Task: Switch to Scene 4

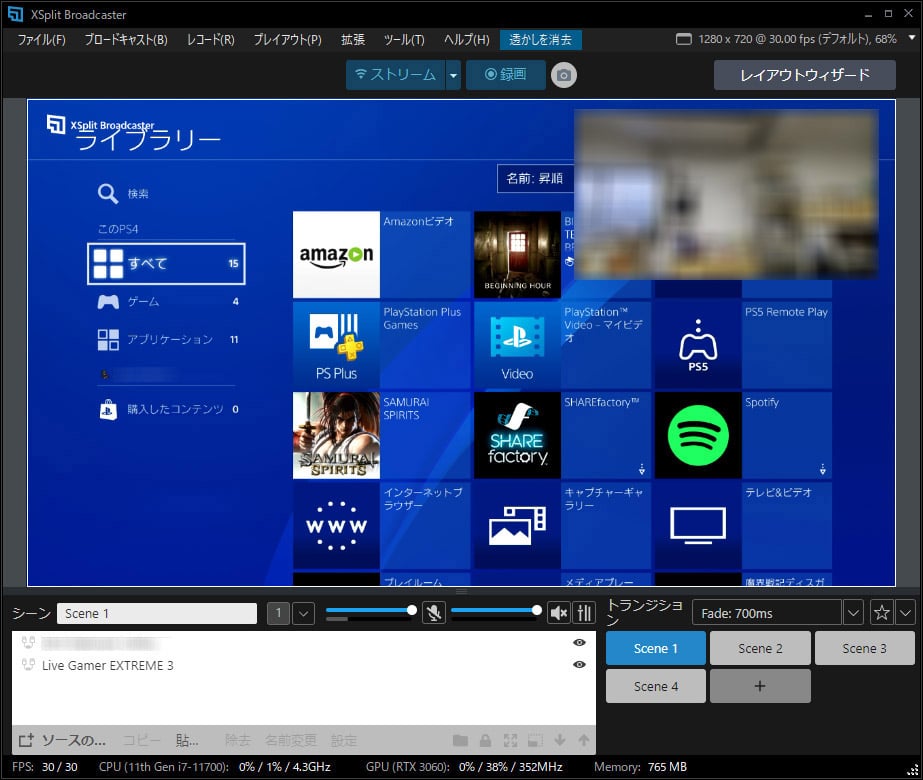Action: (x=656, y=686)
